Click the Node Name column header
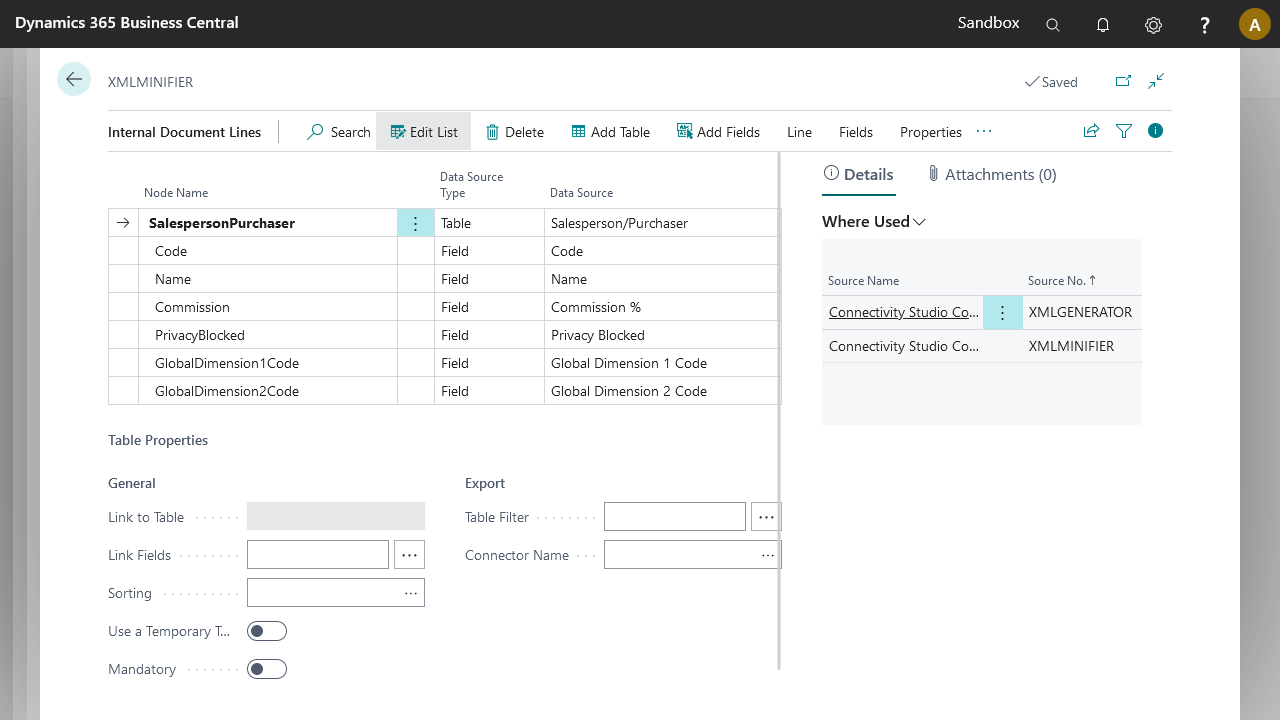Screen dimensions: 1280x720 pos(176,193)
